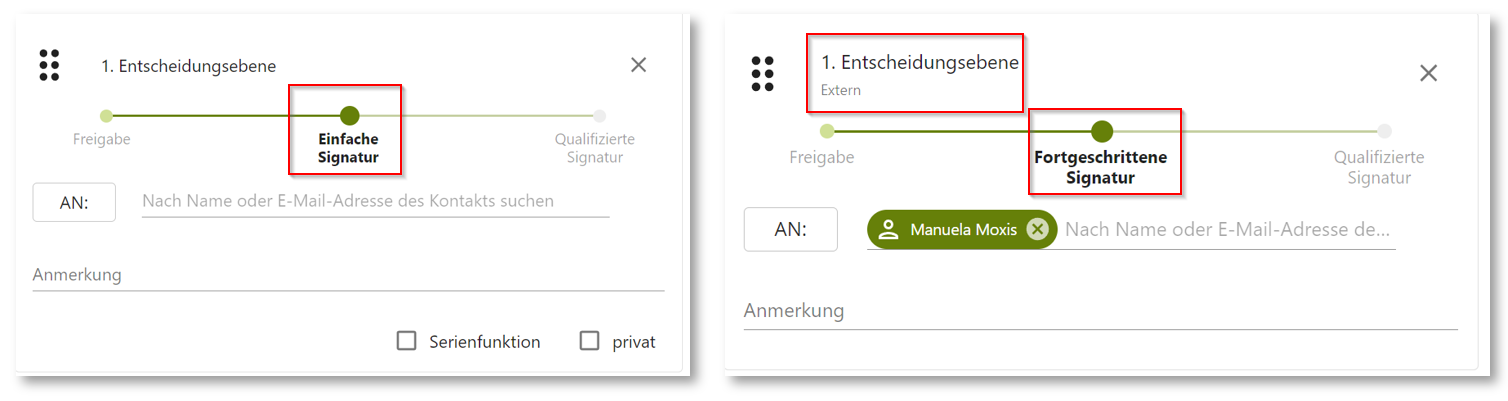The width and height of the screenshot is (1508, 401).
Task: Click the contact search field beside Manuela Moxis
Action: tap(1227, 230)
